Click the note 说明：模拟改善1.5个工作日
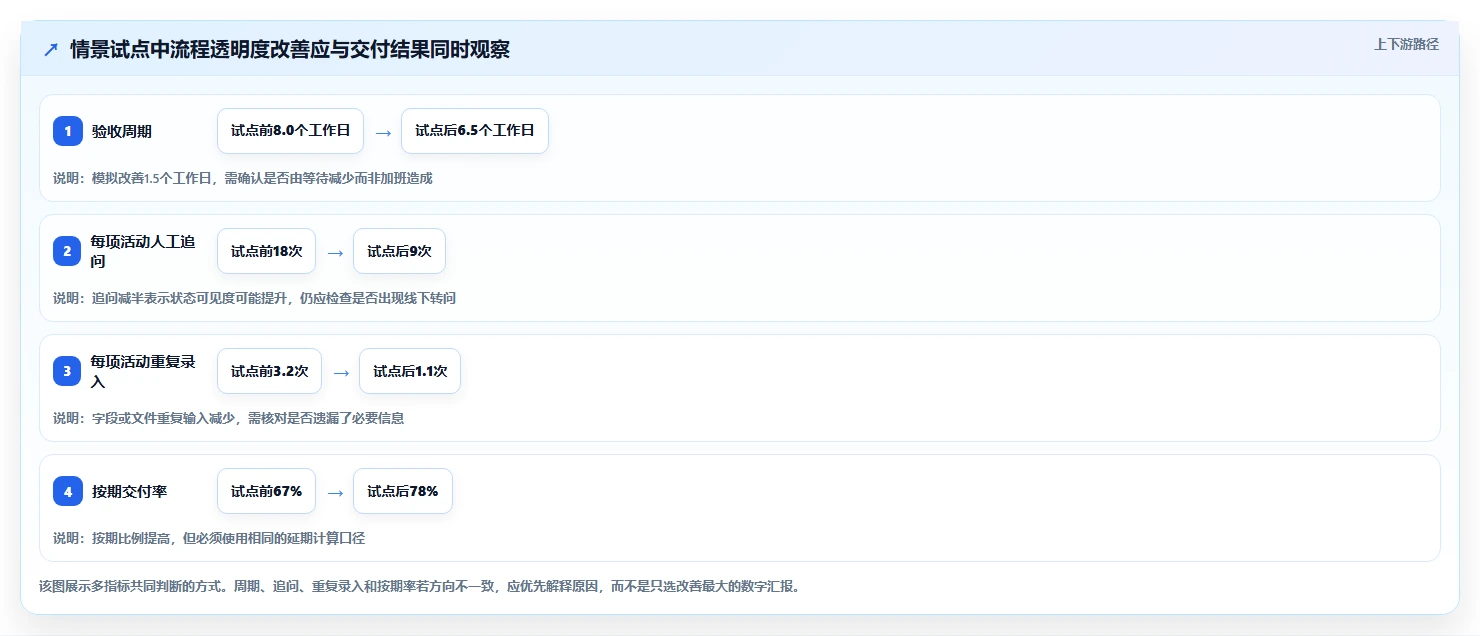The image size is (1480, 636). (243, 178)
